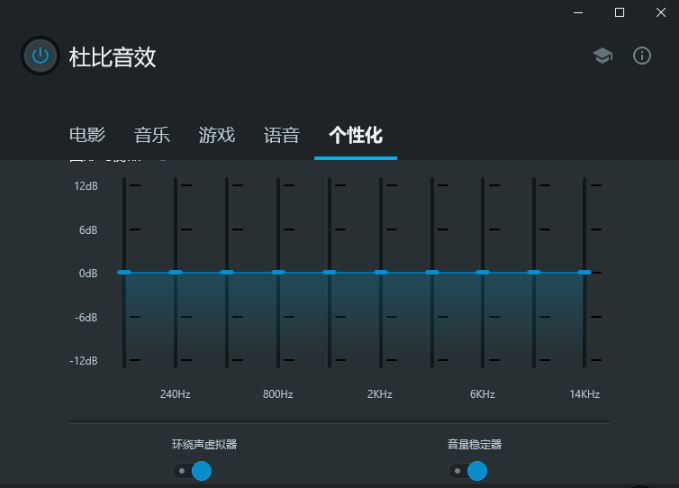Click the 12dB mark on the 14KHz slider
The width and height of the screenshot is (679, 488).
click(586, 185)
